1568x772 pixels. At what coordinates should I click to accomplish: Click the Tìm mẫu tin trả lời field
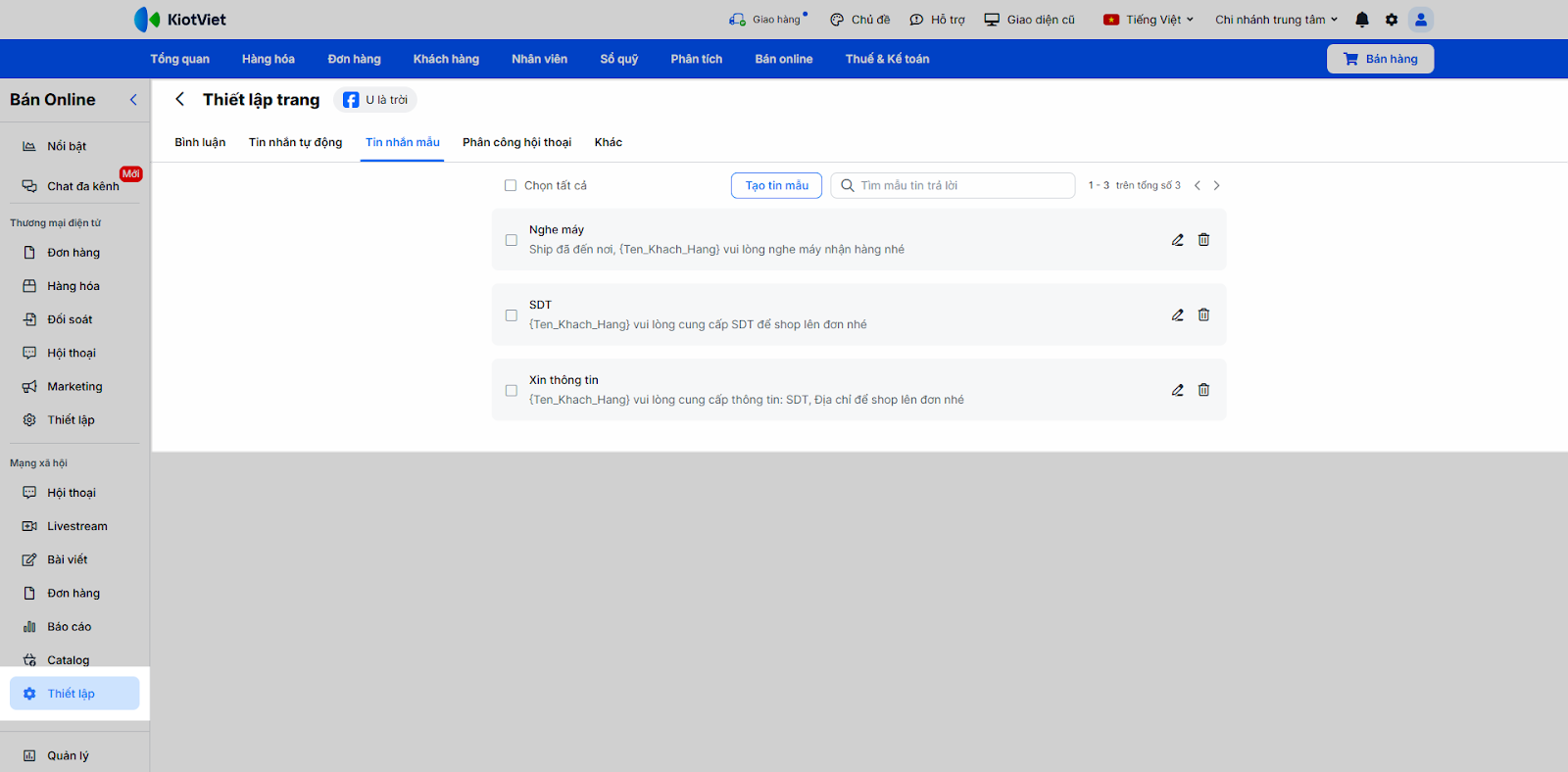coord(954,185)
